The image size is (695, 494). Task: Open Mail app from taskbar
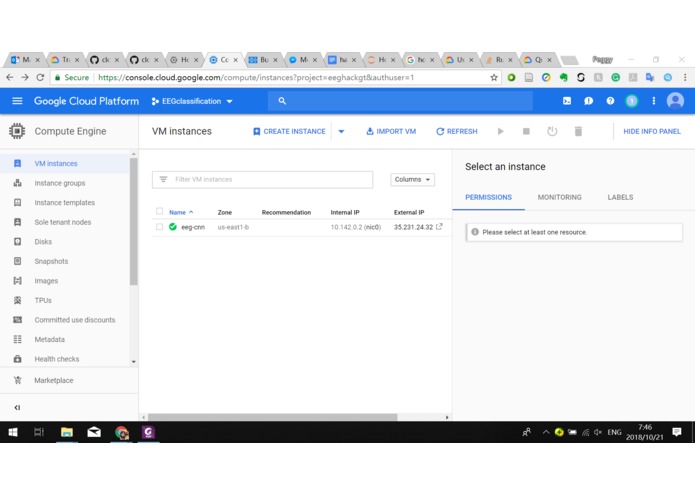tap(94, 432)
